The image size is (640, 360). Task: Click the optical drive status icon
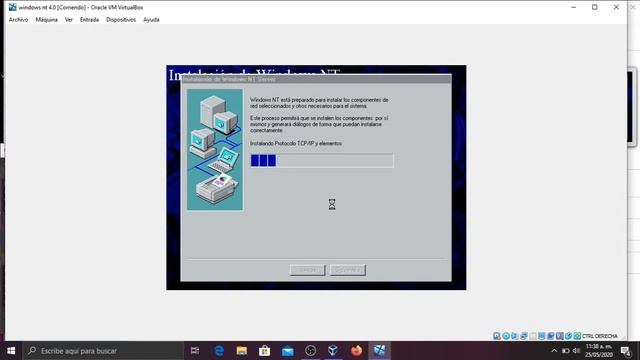point(506,336)
